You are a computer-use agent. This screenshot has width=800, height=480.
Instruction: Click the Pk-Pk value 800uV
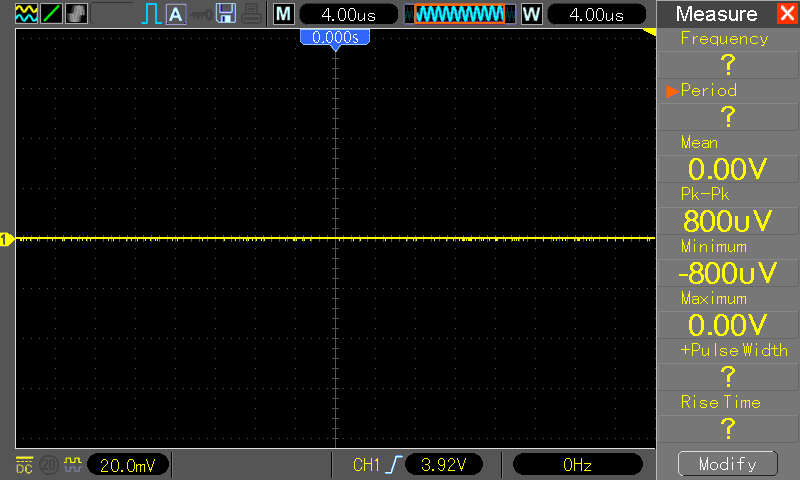(728, 221)
